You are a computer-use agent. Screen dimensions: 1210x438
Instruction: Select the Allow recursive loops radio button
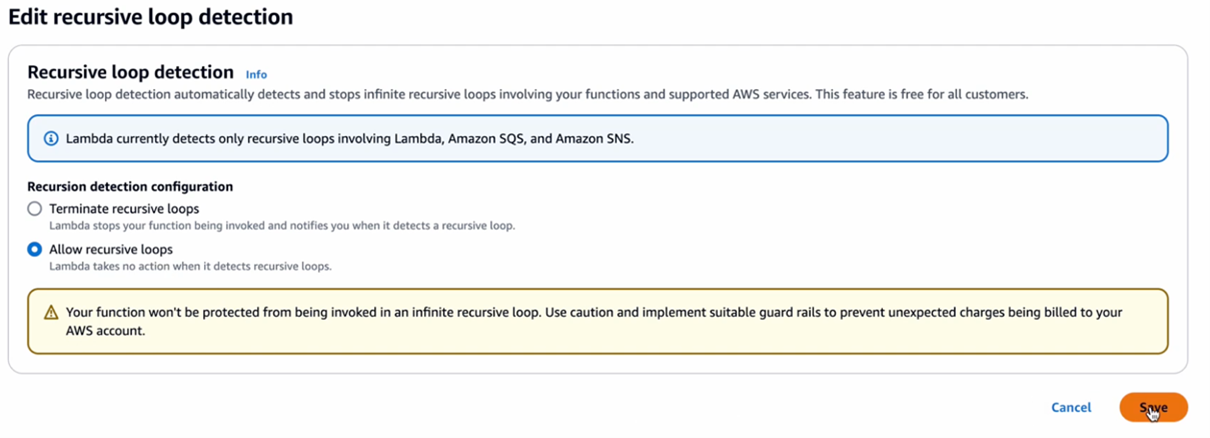35,249
